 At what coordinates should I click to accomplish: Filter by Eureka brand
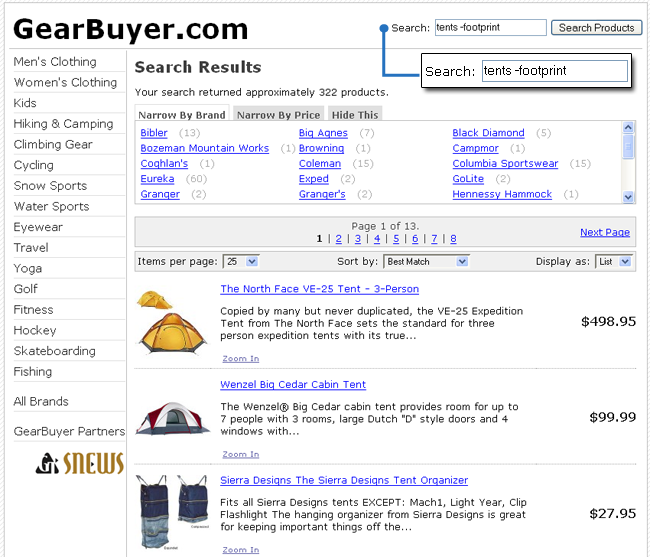157,179
